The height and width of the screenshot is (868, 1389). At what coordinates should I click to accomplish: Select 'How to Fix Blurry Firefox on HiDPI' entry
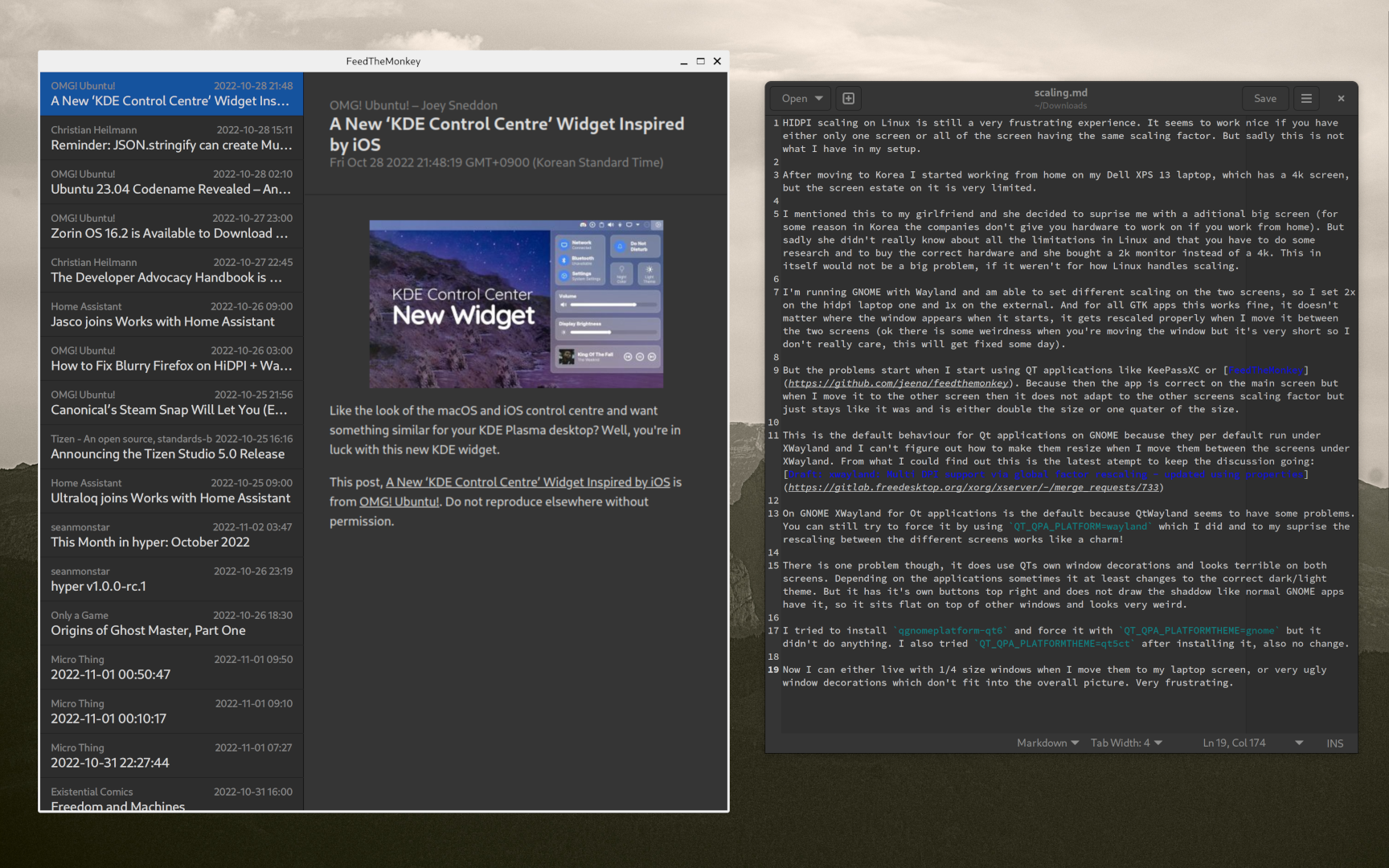click(x=171, y=359)
